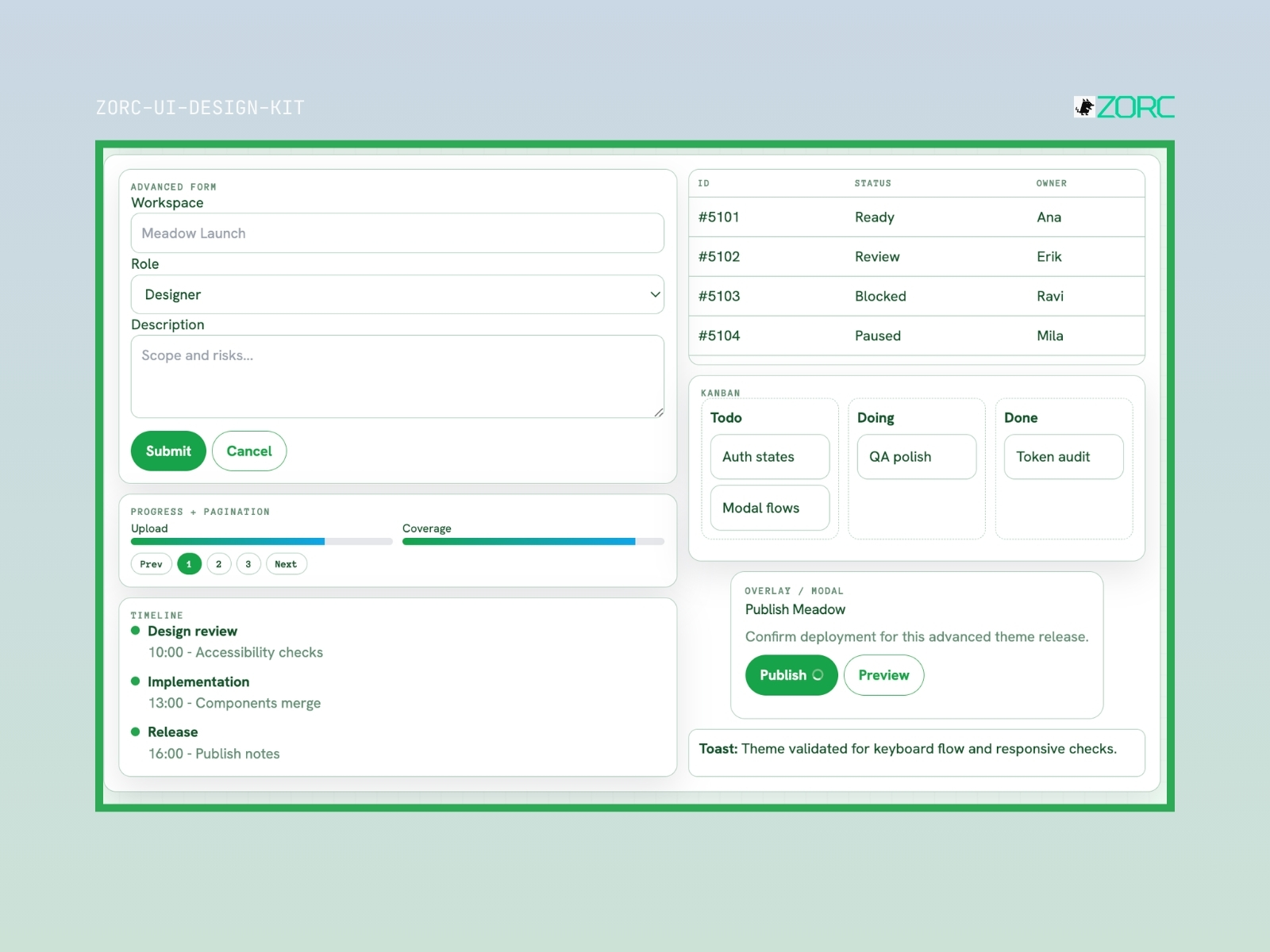This screenshot has width=1270, height=952.
Task: Click the Implementation timeline title
Action: [x=198, y=682]
